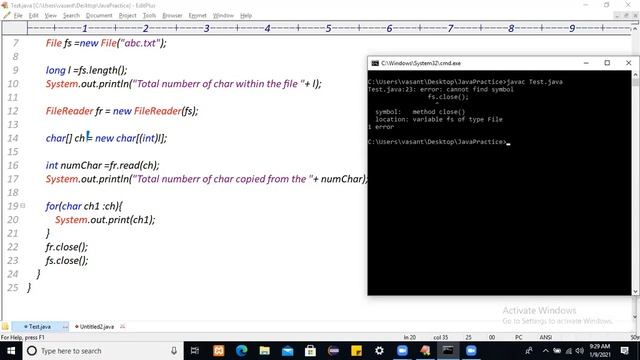Image resolution: width=640 pixels, height=360 pixels.
Task: Click the cmd.exe window title bar icon
Action: pos(375,63)
